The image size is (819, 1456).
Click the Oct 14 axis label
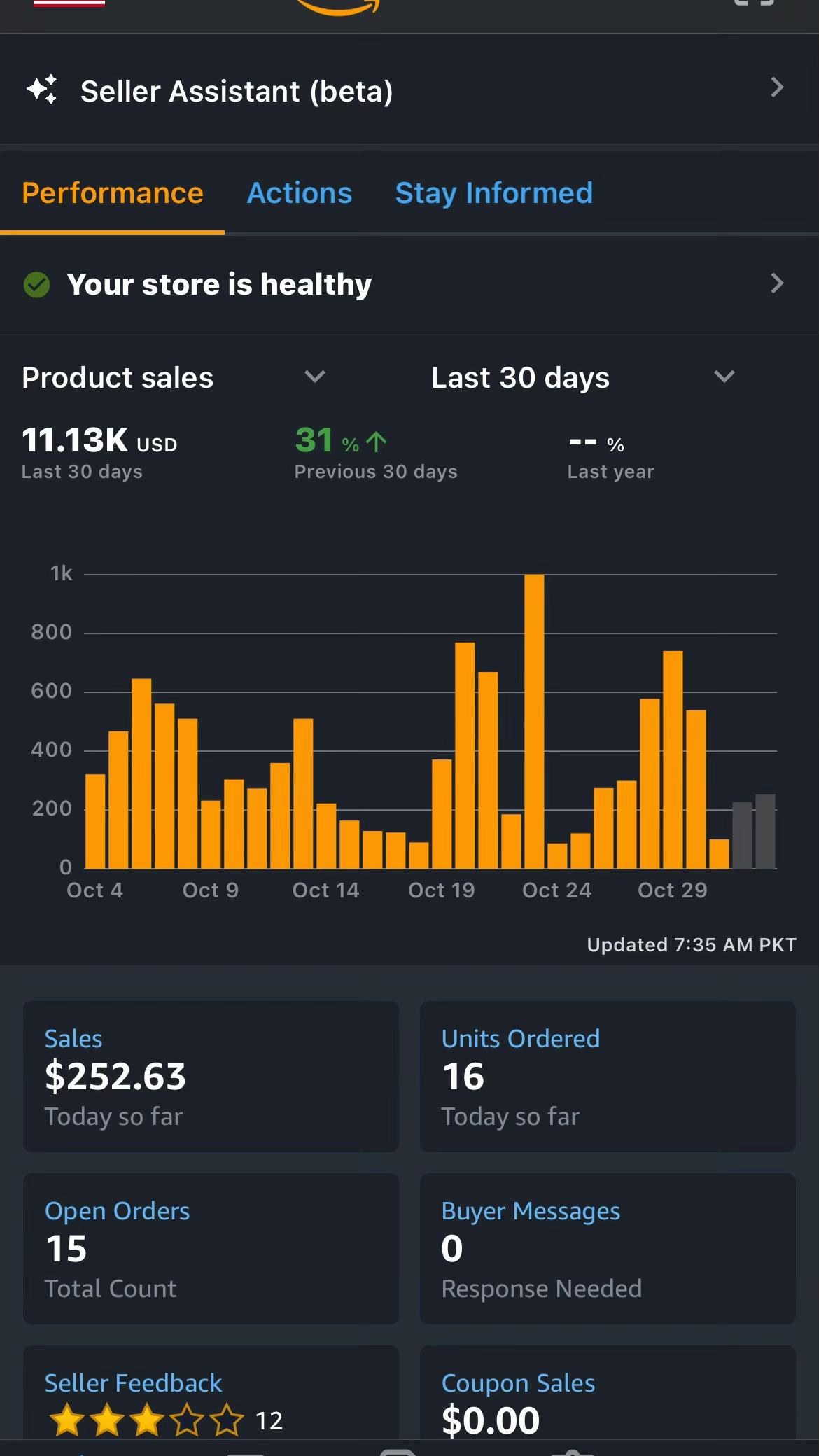click(x=325, y=890)
